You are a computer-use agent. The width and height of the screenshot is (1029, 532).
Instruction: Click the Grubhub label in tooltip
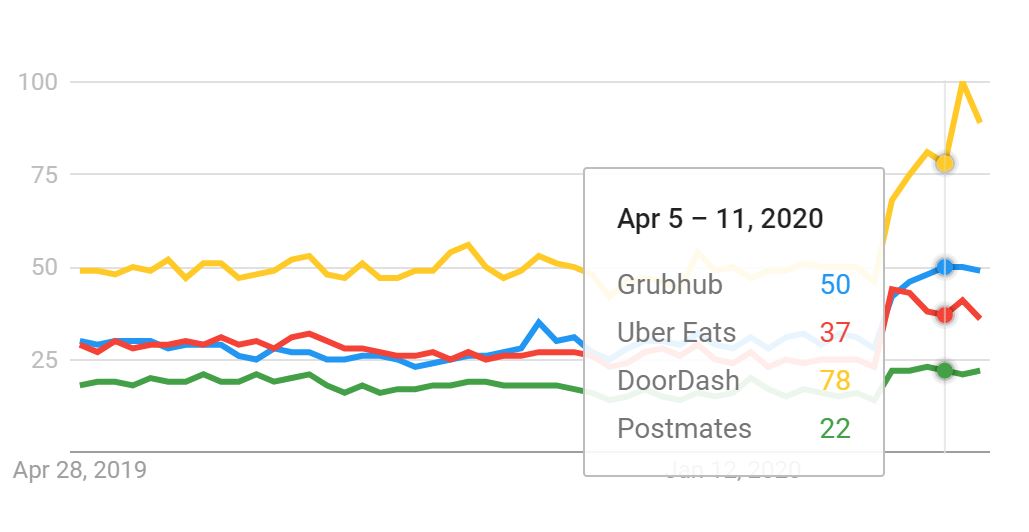pos(670,284)
